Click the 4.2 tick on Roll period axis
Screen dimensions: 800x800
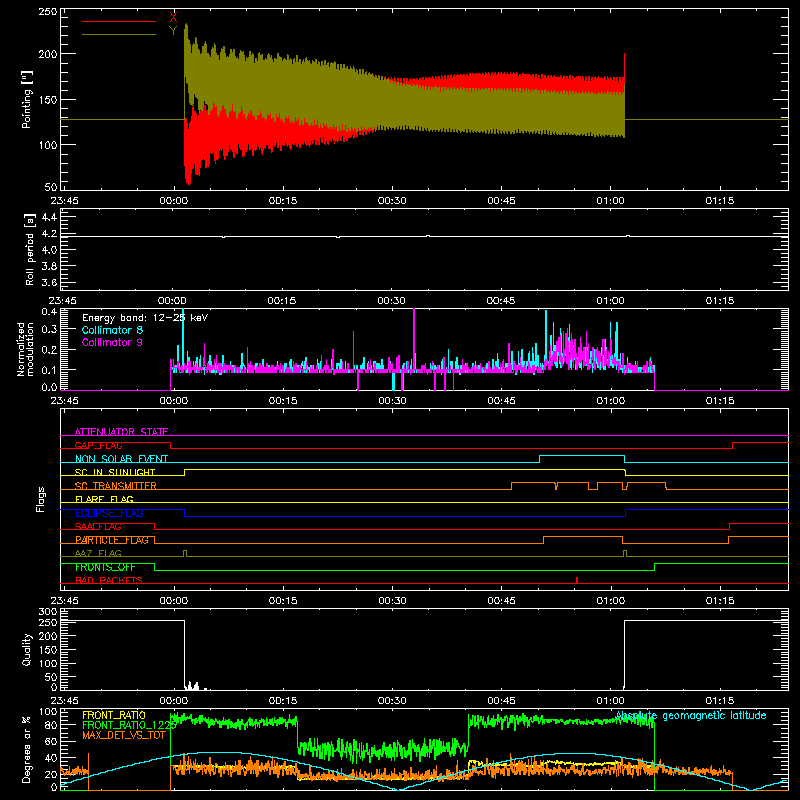[49, 233]
